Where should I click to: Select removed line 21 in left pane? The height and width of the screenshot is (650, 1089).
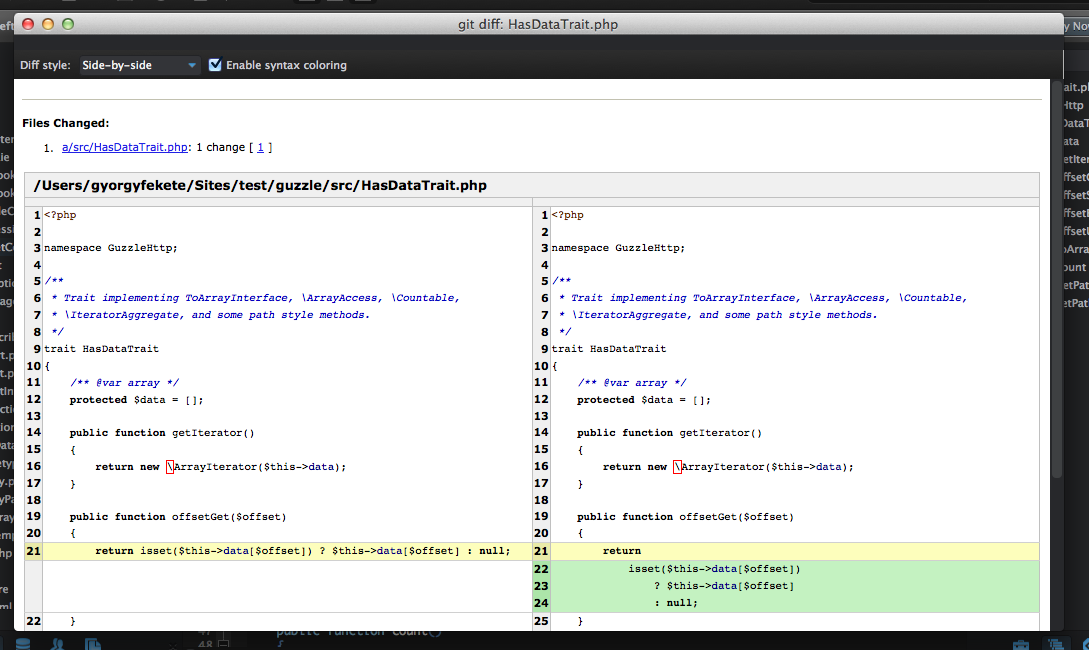302,551
